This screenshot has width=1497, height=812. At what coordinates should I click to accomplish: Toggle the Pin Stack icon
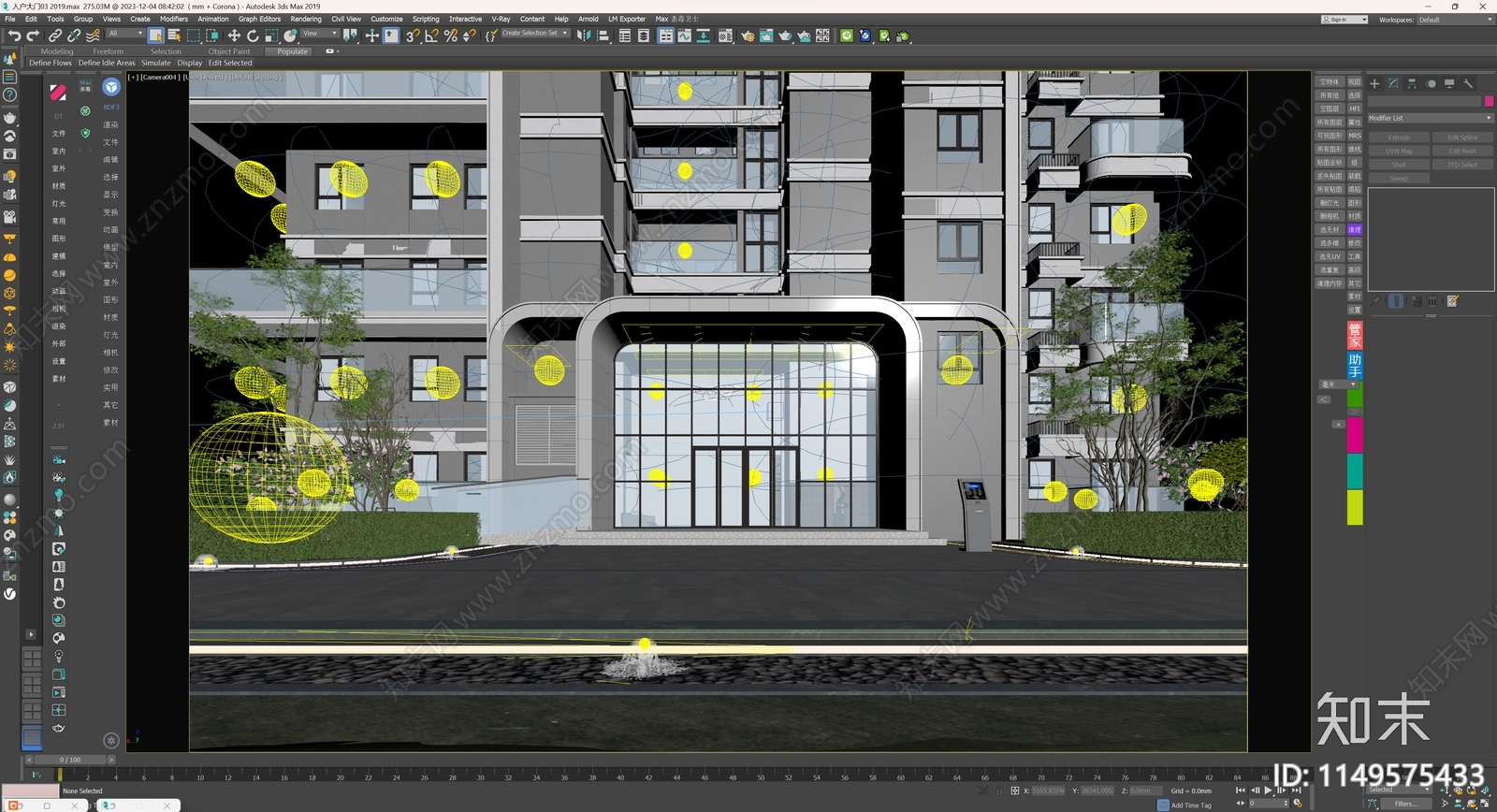[1375, 301]
